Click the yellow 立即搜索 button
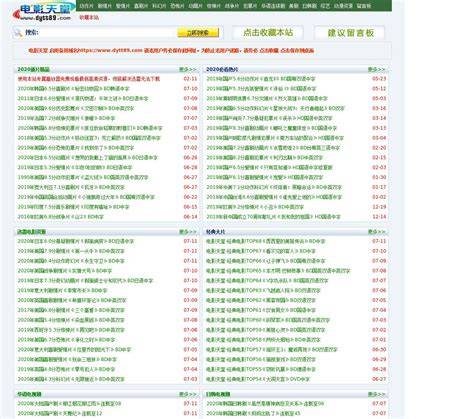This screenshot has width=474, height=419. [198, 33]
